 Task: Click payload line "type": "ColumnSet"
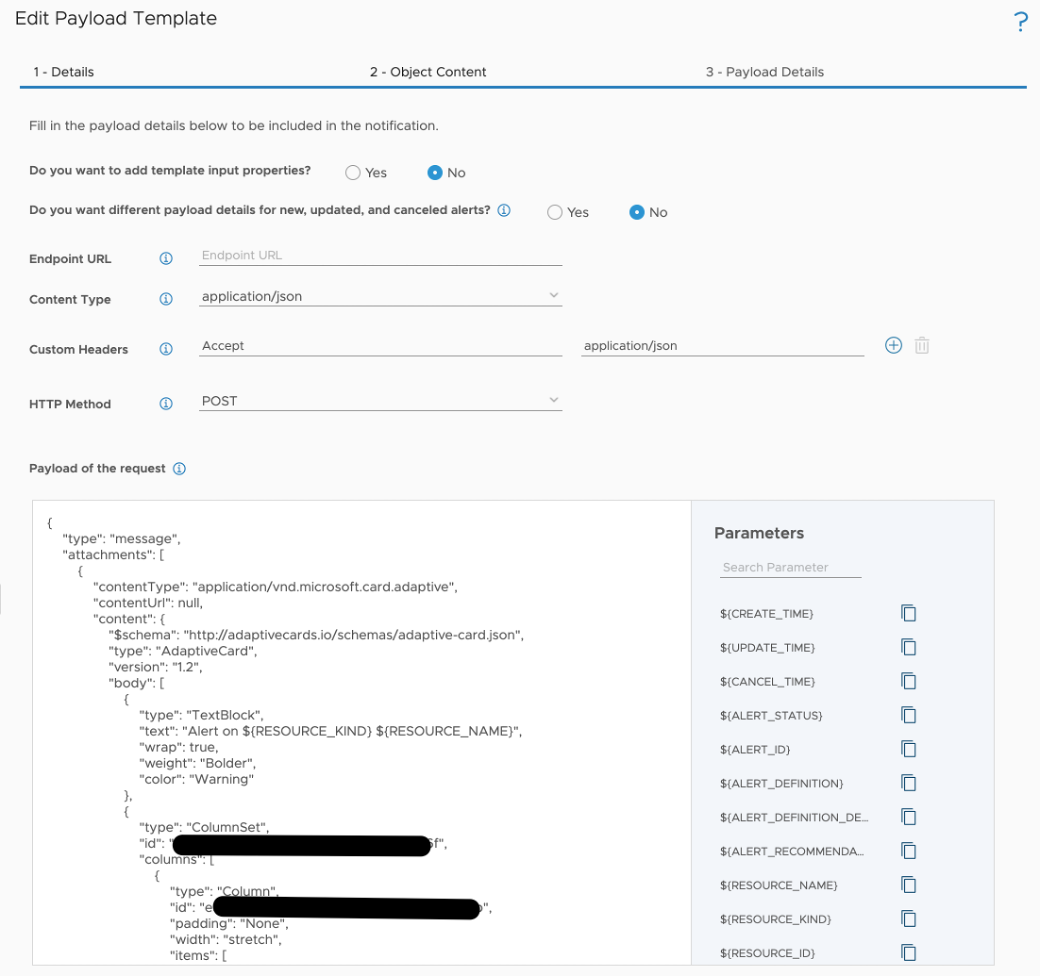[x=204, y=827]
